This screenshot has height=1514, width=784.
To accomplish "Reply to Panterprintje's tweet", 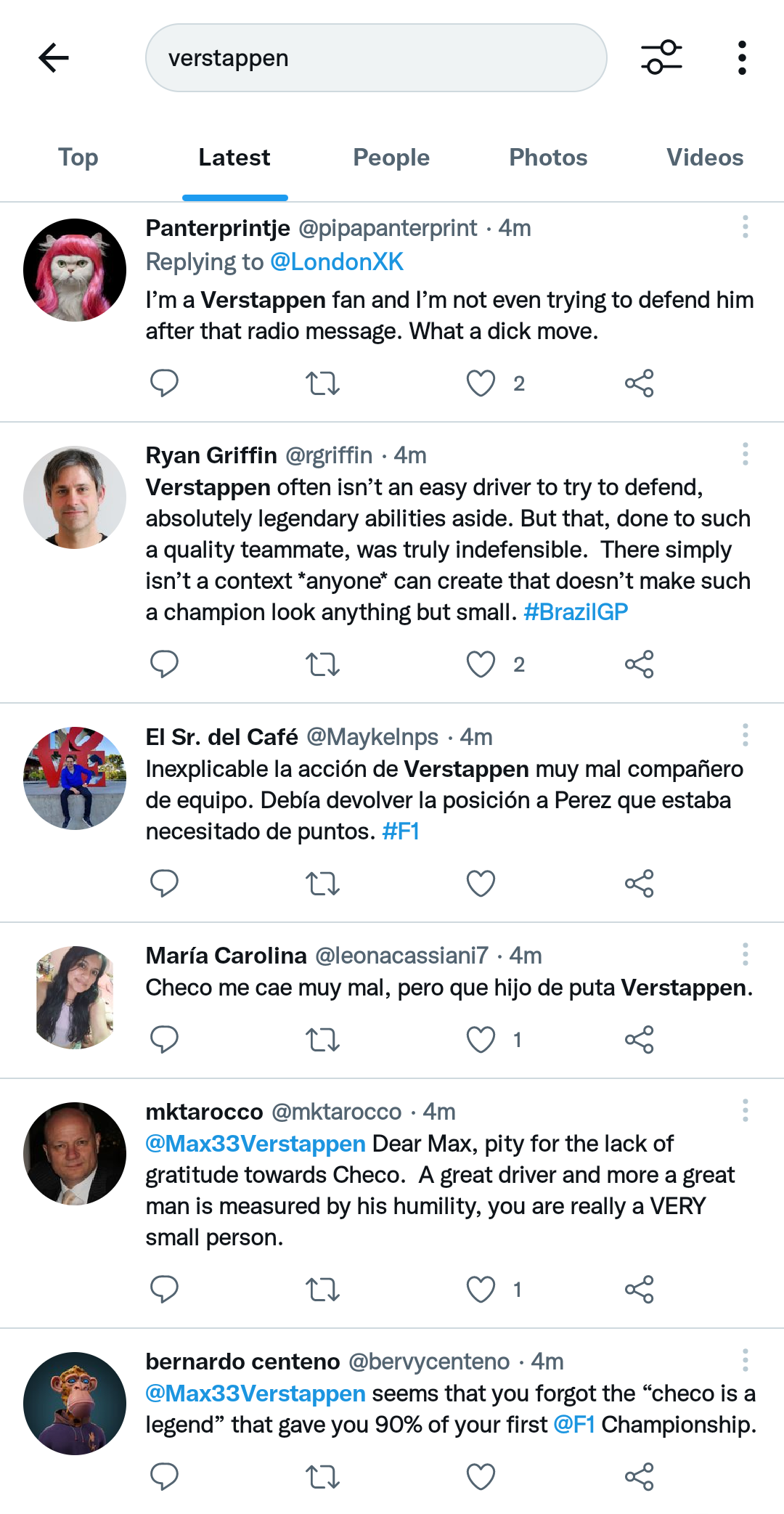I will (x=164, y=383).
